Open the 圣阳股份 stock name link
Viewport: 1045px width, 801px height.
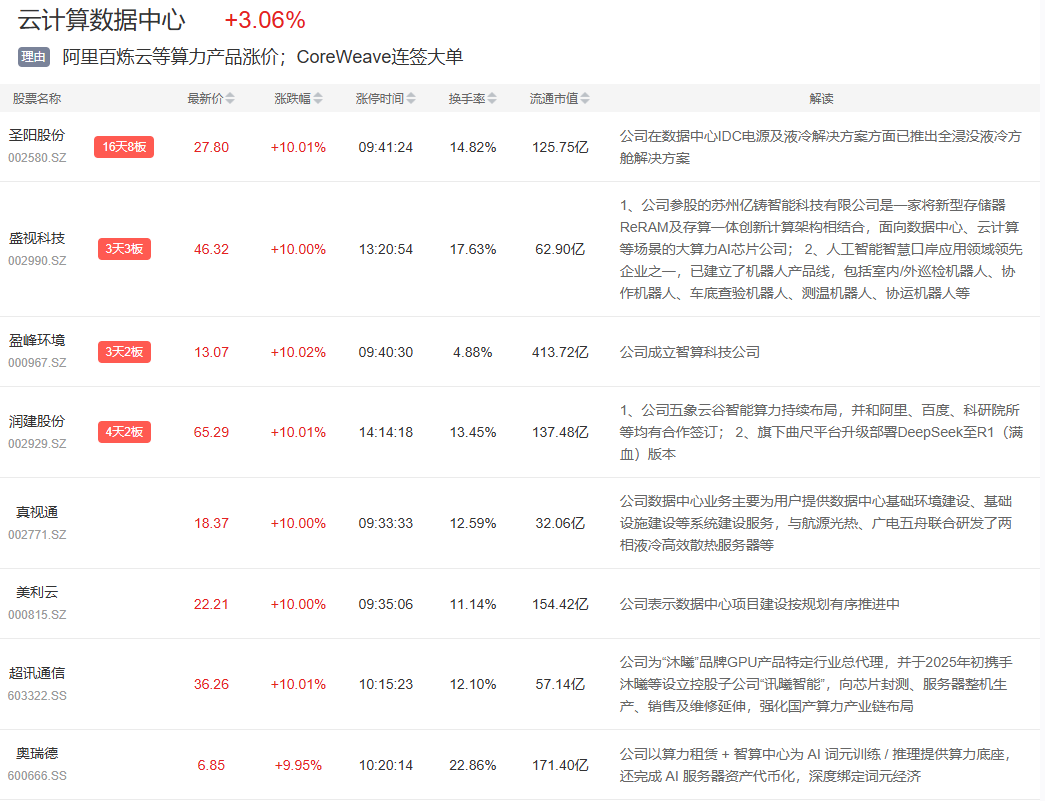37,136
